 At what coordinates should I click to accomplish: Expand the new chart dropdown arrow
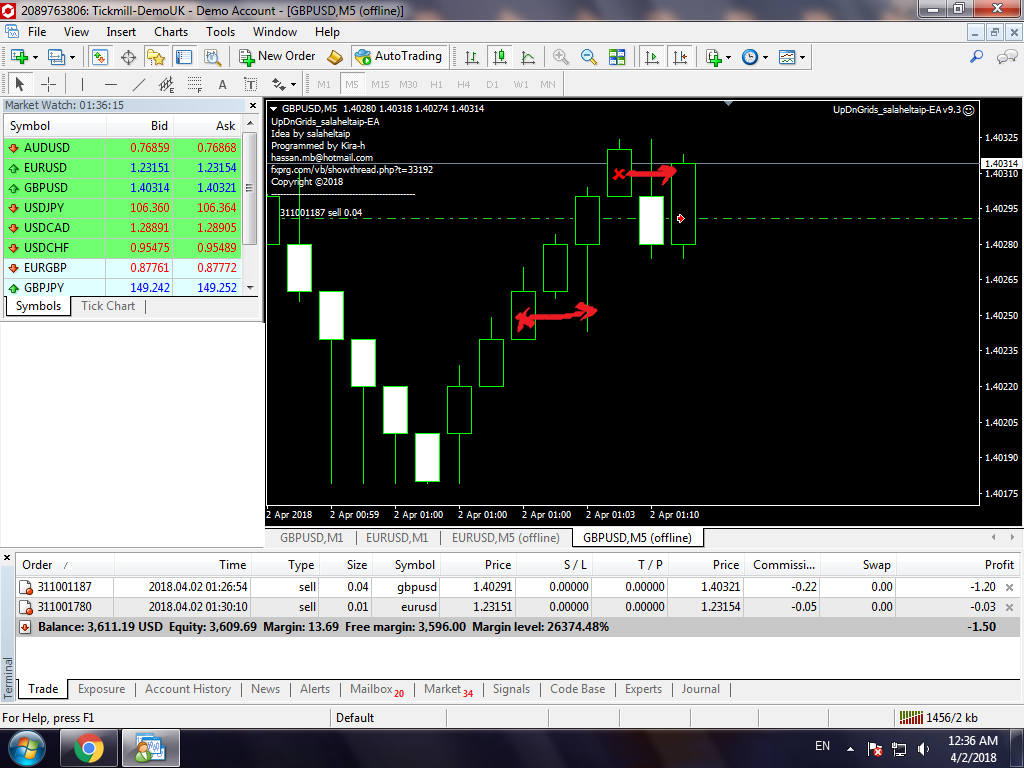pyautogui.click(x=36, y=58)
